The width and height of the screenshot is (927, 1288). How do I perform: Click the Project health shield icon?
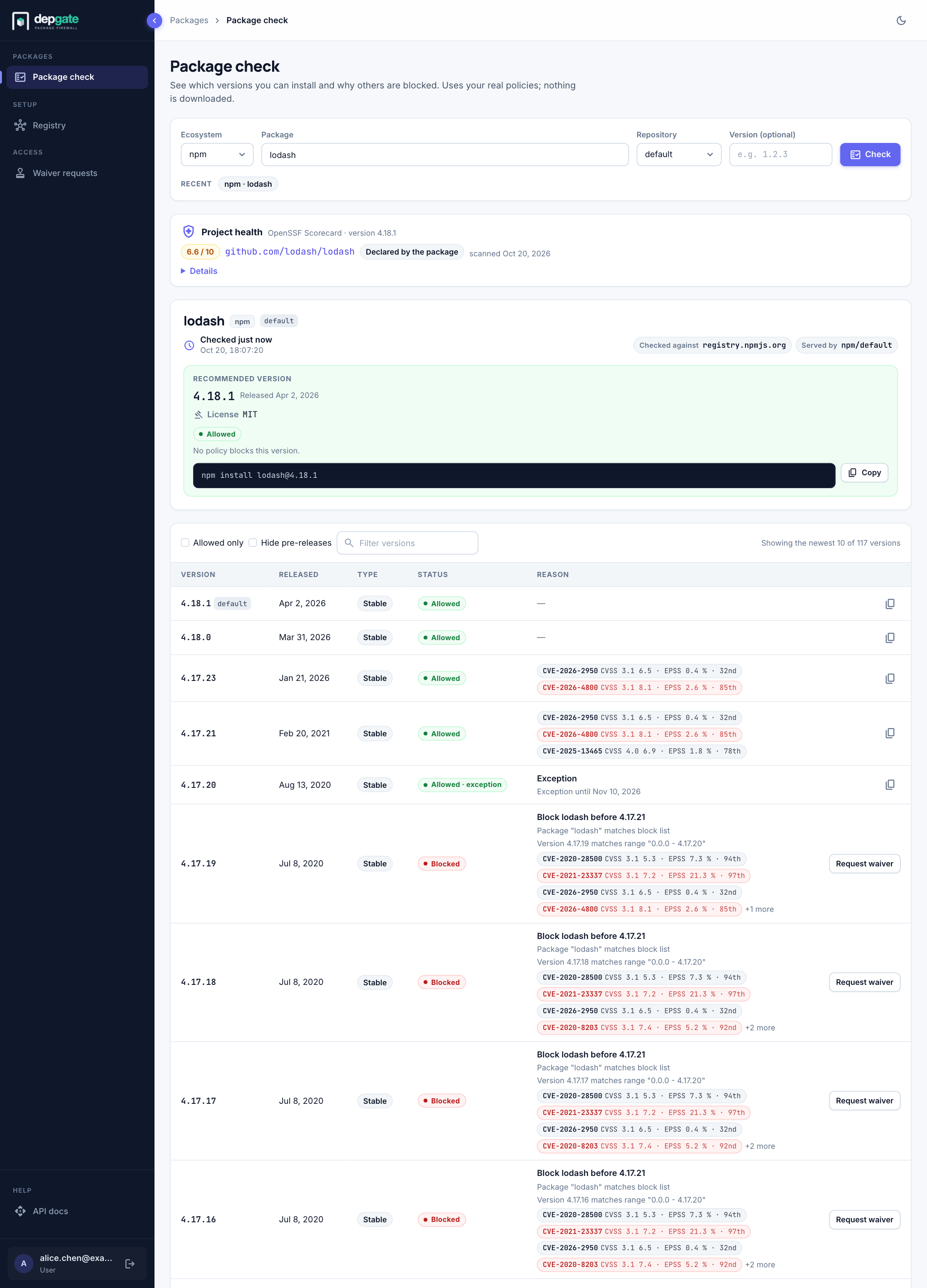[188, 232]
